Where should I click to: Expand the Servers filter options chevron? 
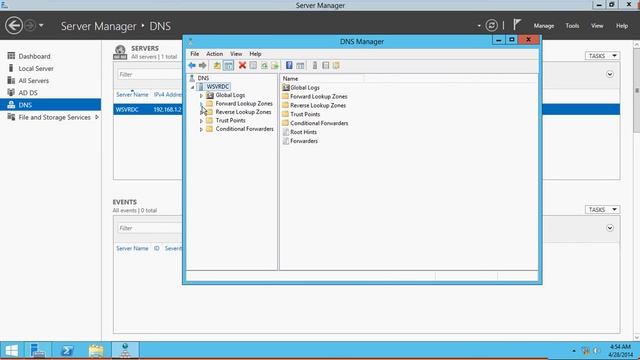click(x=610, y=74)
